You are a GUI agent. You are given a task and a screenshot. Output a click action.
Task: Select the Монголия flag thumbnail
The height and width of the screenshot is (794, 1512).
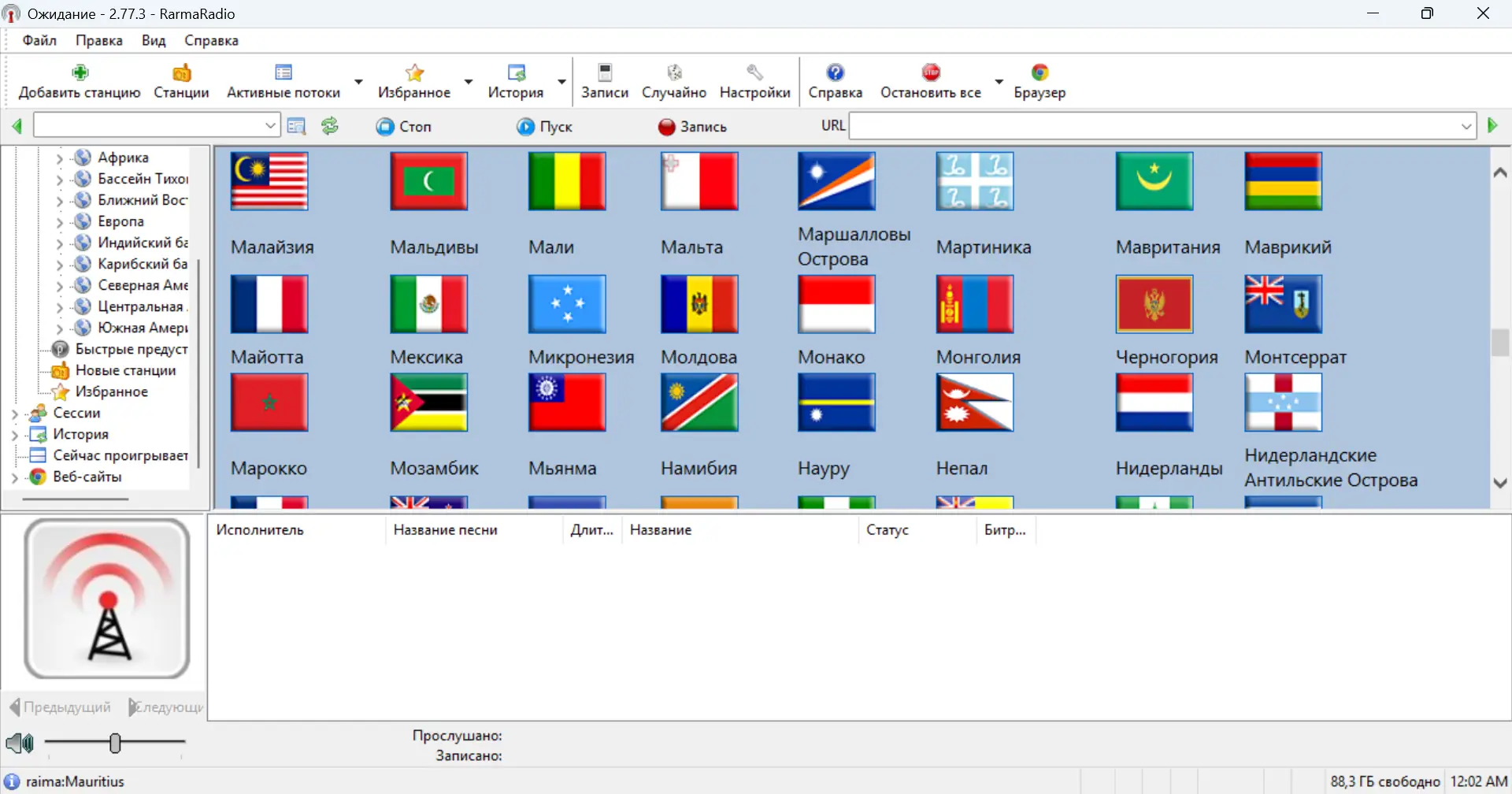tap(974, 304)
